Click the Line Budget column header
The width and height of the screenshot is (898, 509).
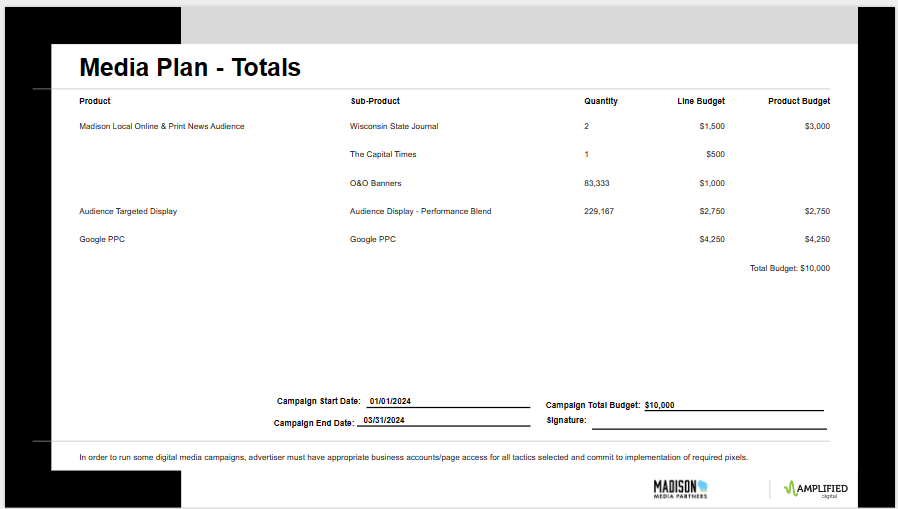[x=701, y=101]
